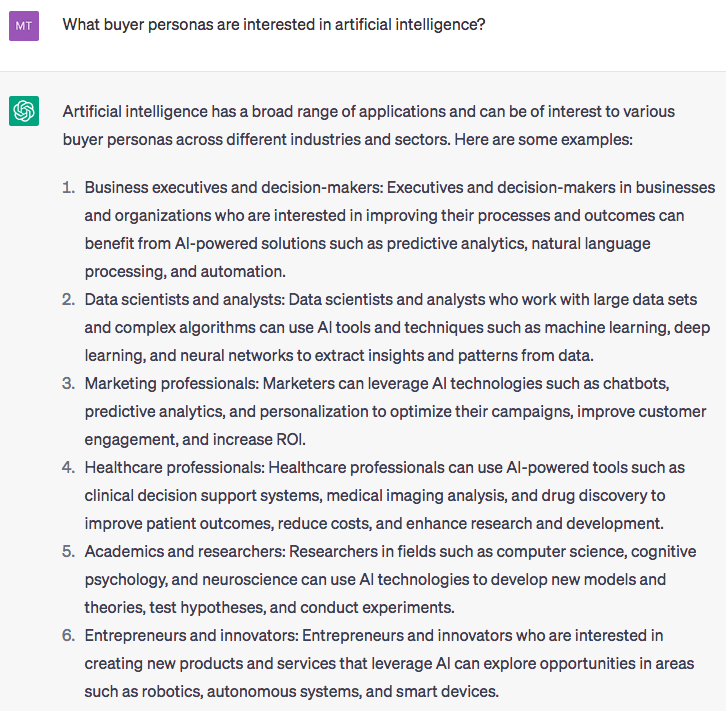Click list number 5 marker
The height and width of the screenshot is (711, 726).
coord(68,551)
